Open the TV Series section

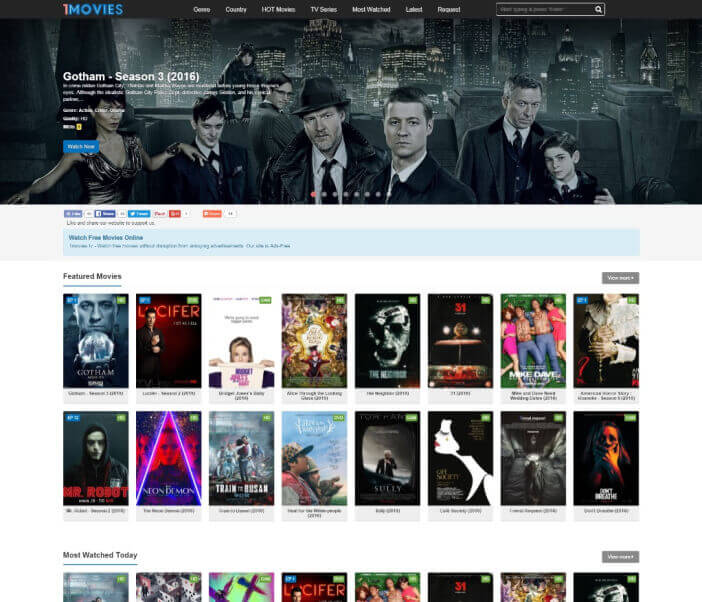(324, 9)
